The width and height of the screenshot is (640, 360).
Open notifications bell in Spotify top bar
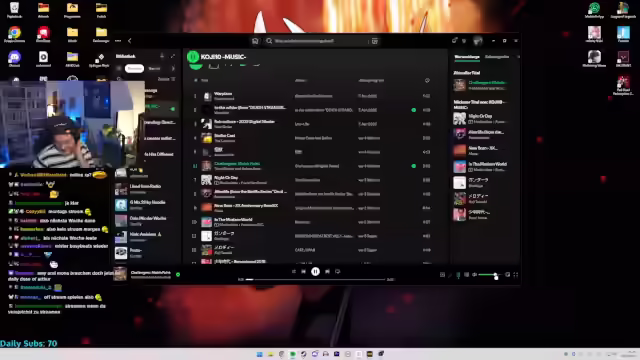tap(454, 40)
